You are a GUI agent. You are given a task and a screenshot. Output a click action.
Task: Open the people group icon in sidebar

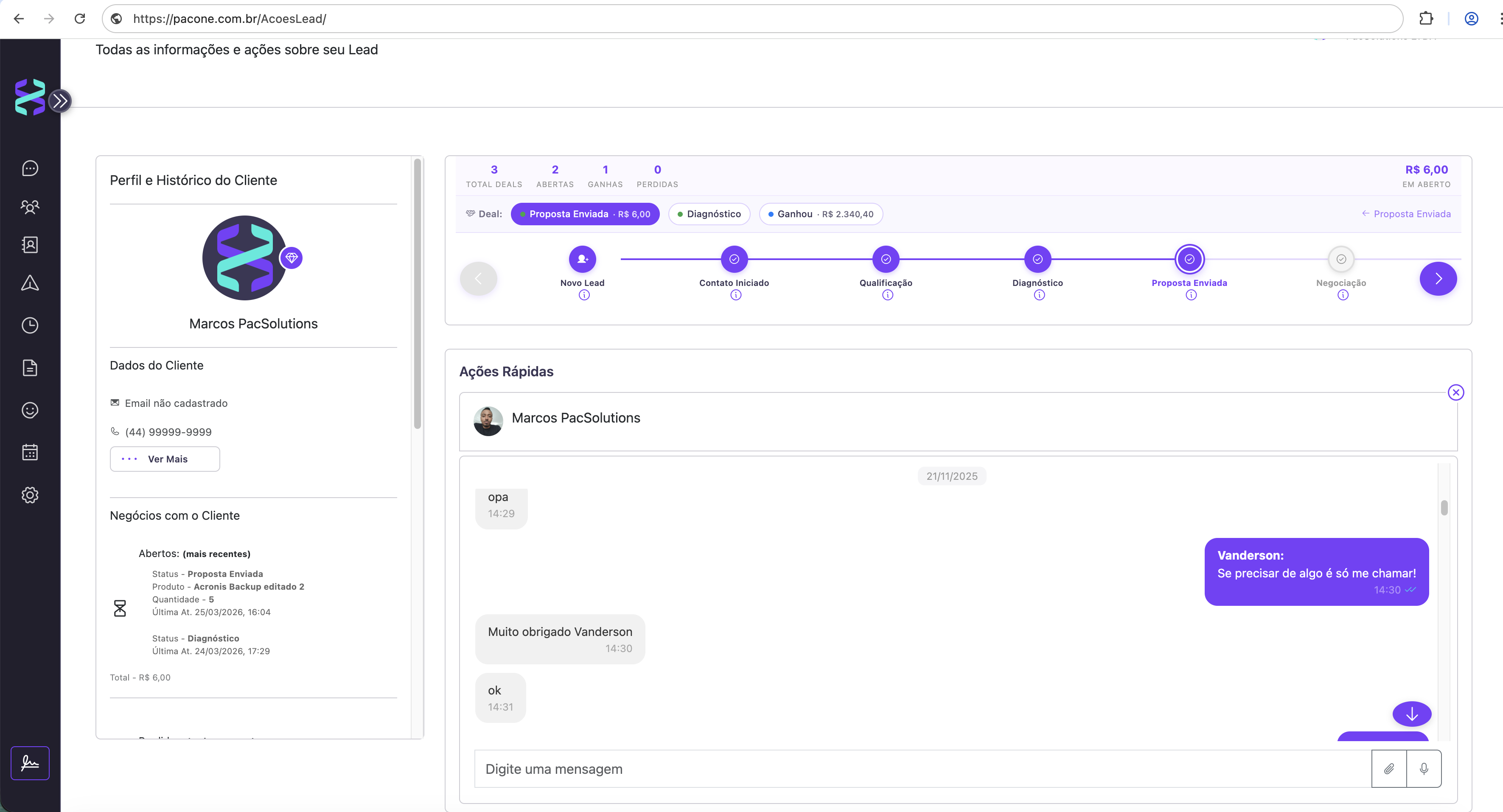click(x=30, y=207)
